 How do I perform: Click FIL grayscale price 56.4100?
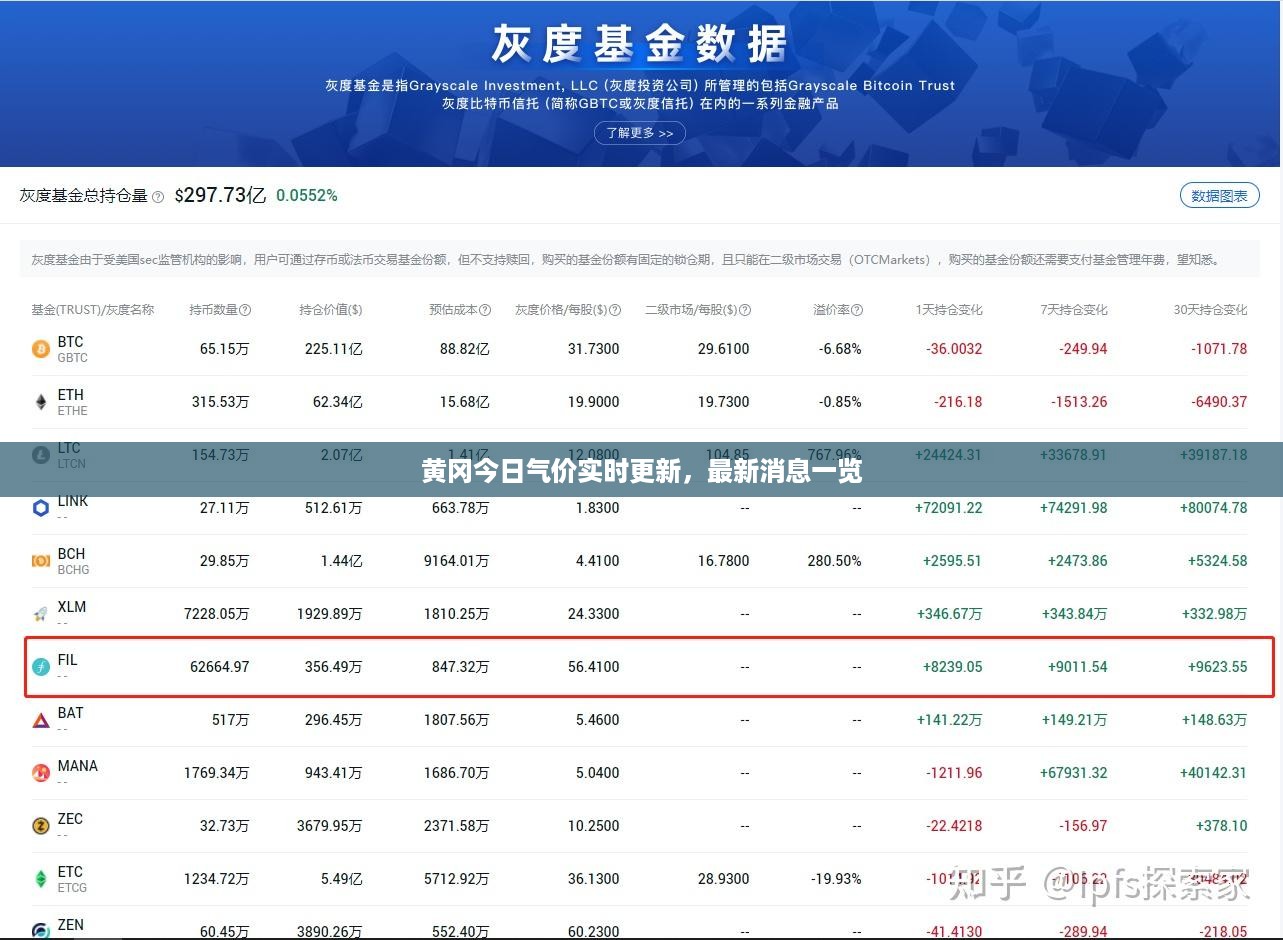point(594,667)
